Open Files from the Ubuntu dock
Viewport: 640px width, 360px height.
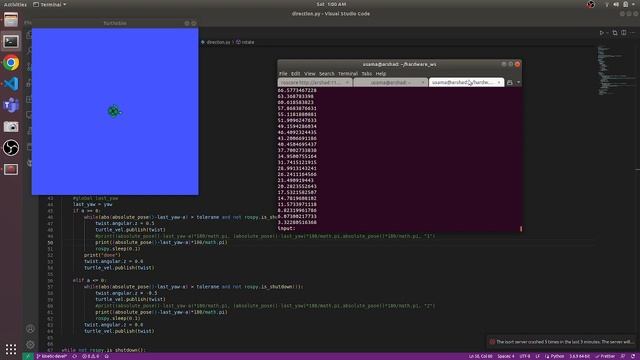11,20
